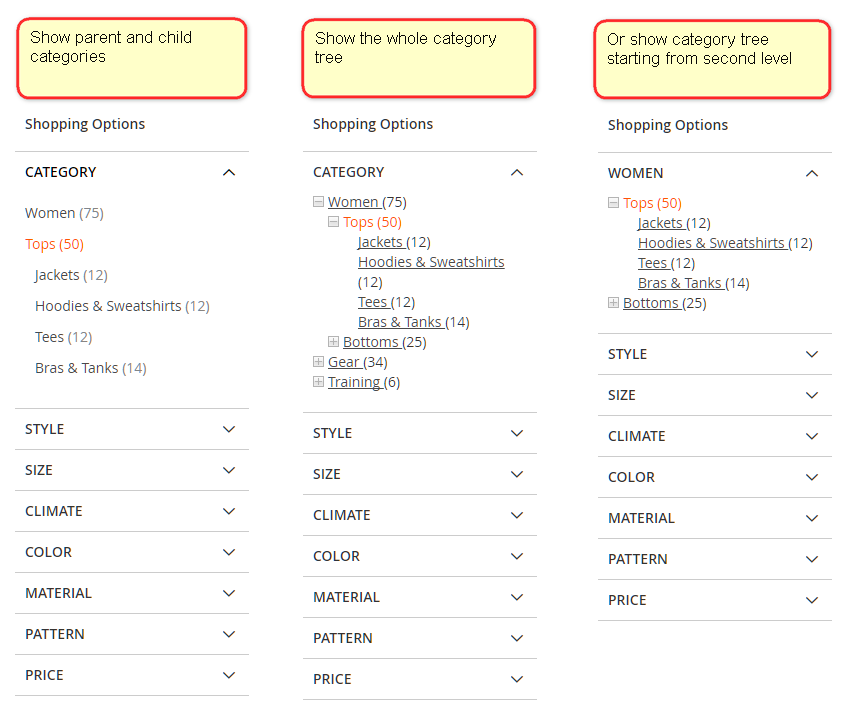Expand the Bottoms node in the right column
Screen dimensions: 867x718
pos(612,302)
